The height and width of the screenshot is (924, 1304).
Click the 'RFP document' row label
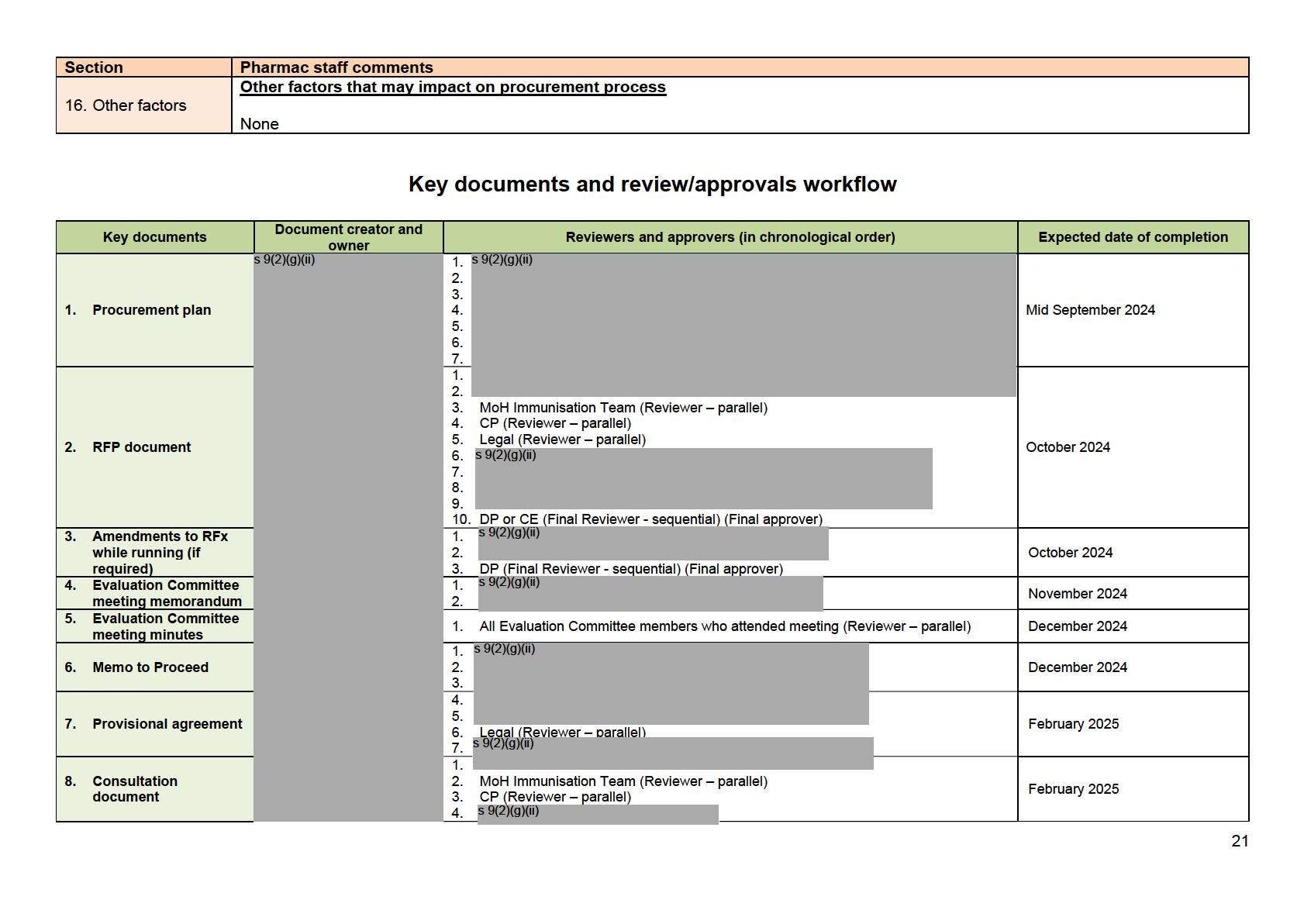click(x=141, y=447)
